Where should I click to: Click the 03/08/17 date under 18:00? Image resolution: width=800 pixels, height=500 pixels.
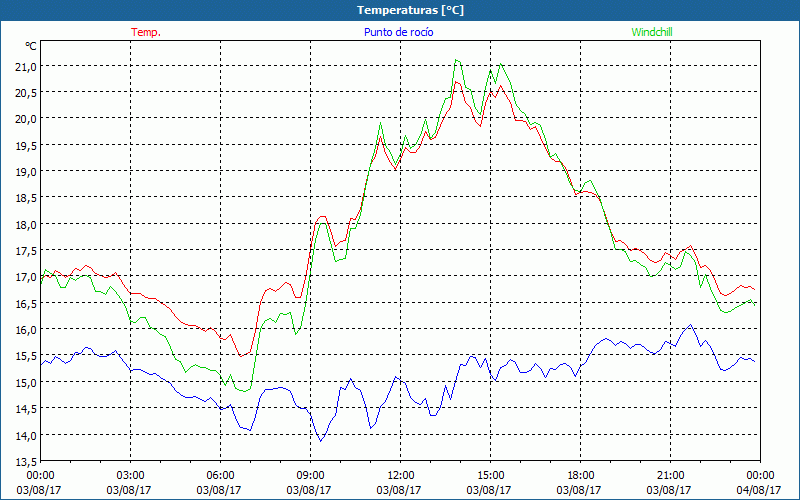tap(579, 490)
